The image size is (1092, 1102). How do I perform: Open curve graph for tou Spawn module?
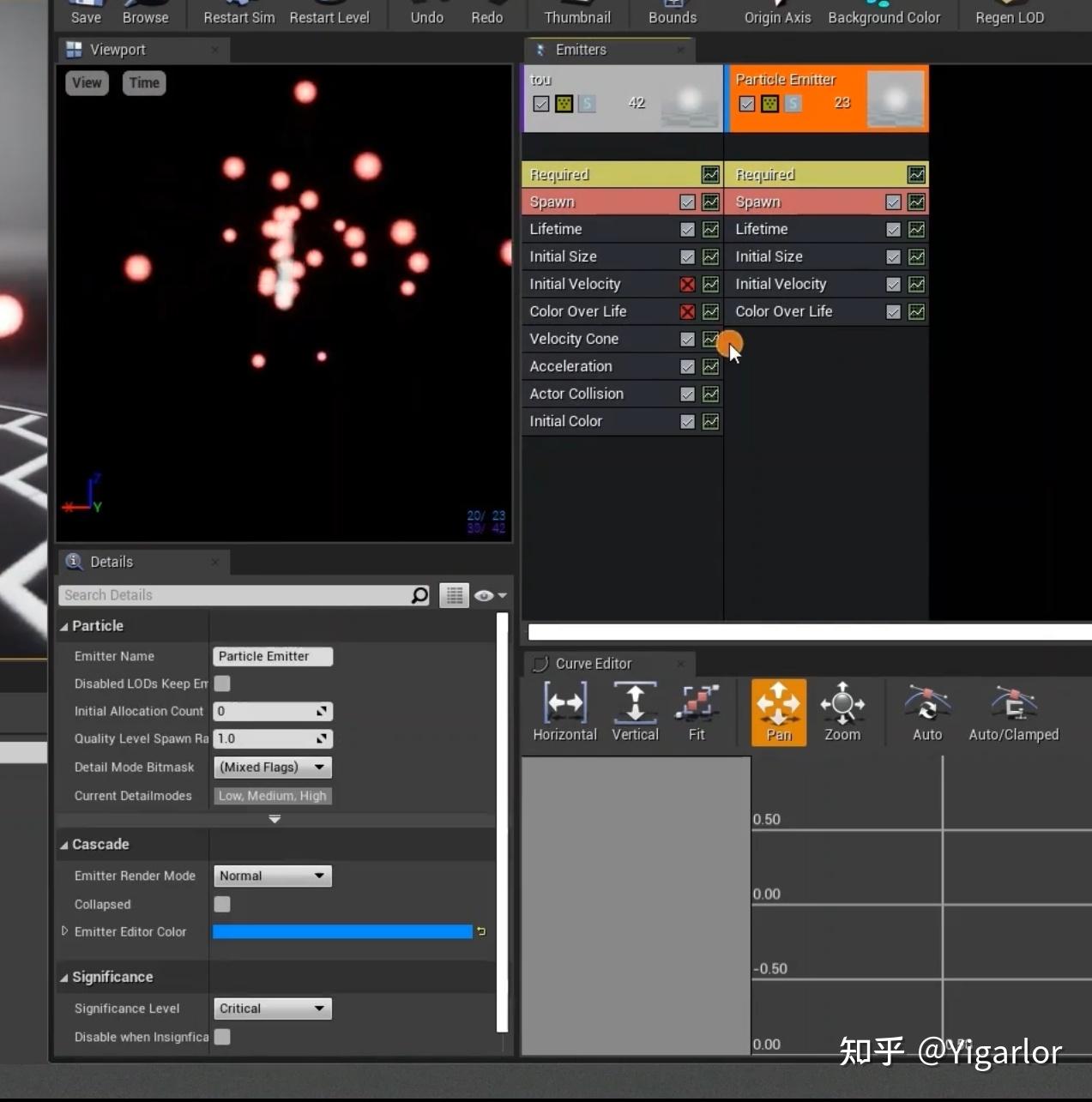pos(711,202)
